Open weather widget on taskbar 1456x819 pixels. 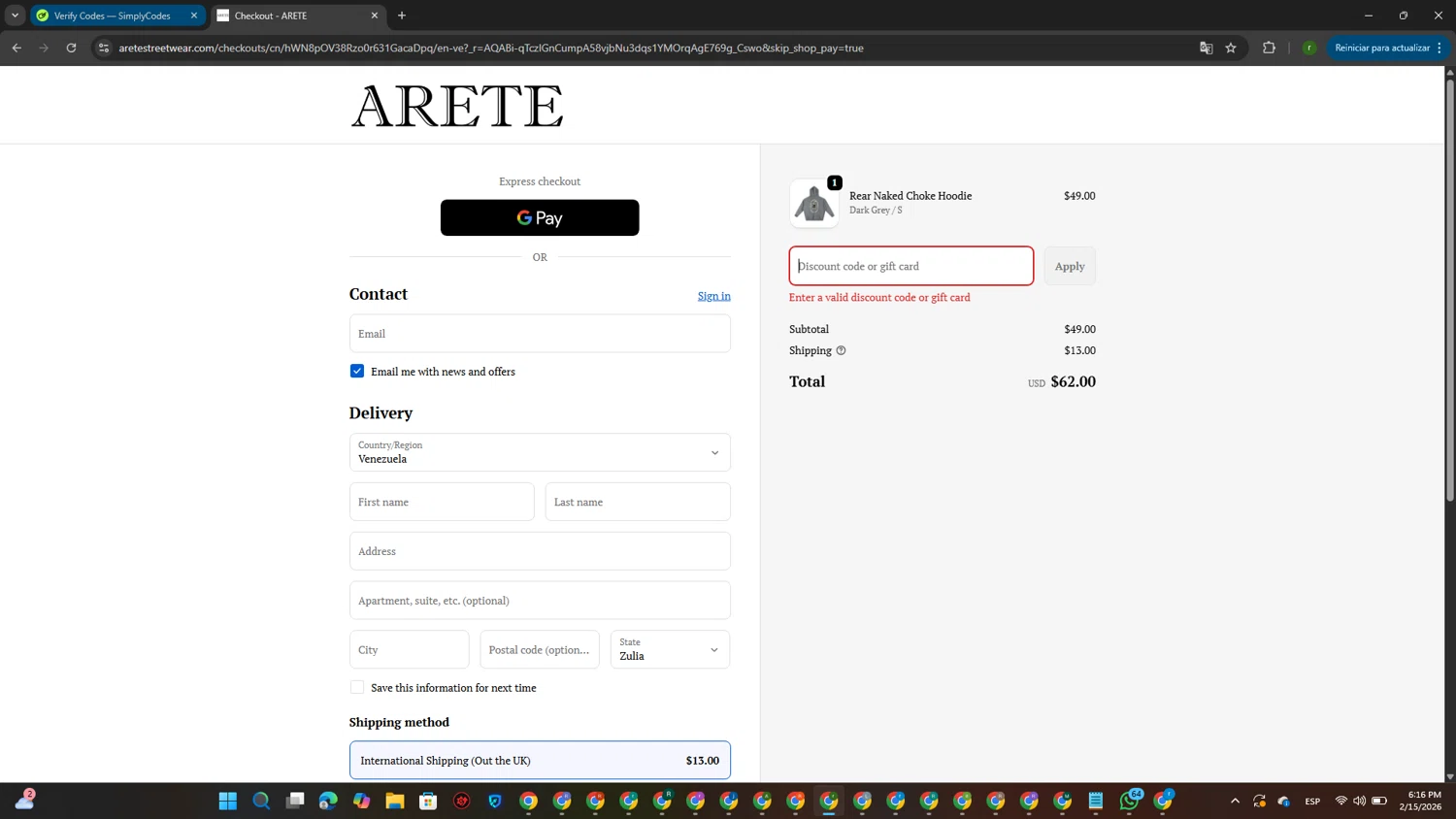point(24,800)
